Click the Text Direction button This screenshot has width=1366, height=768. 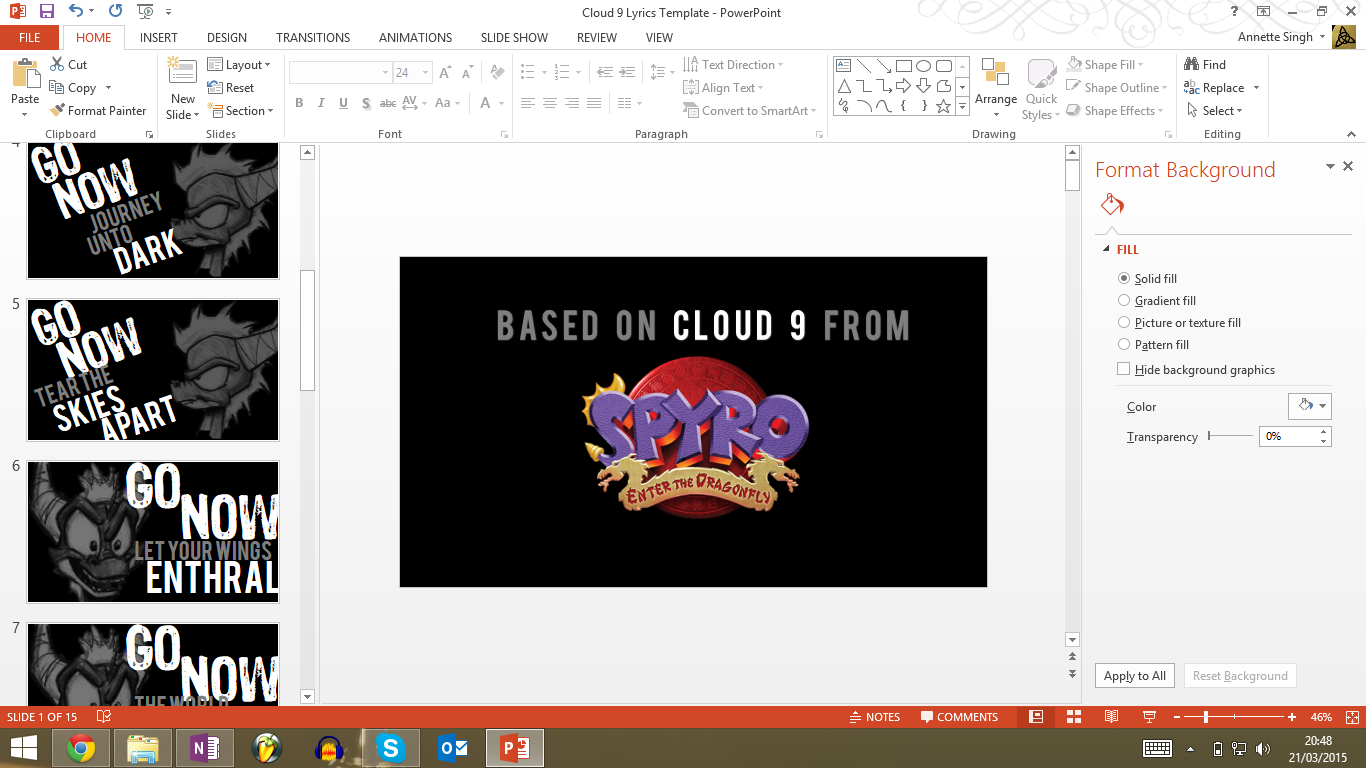(733, 64)
